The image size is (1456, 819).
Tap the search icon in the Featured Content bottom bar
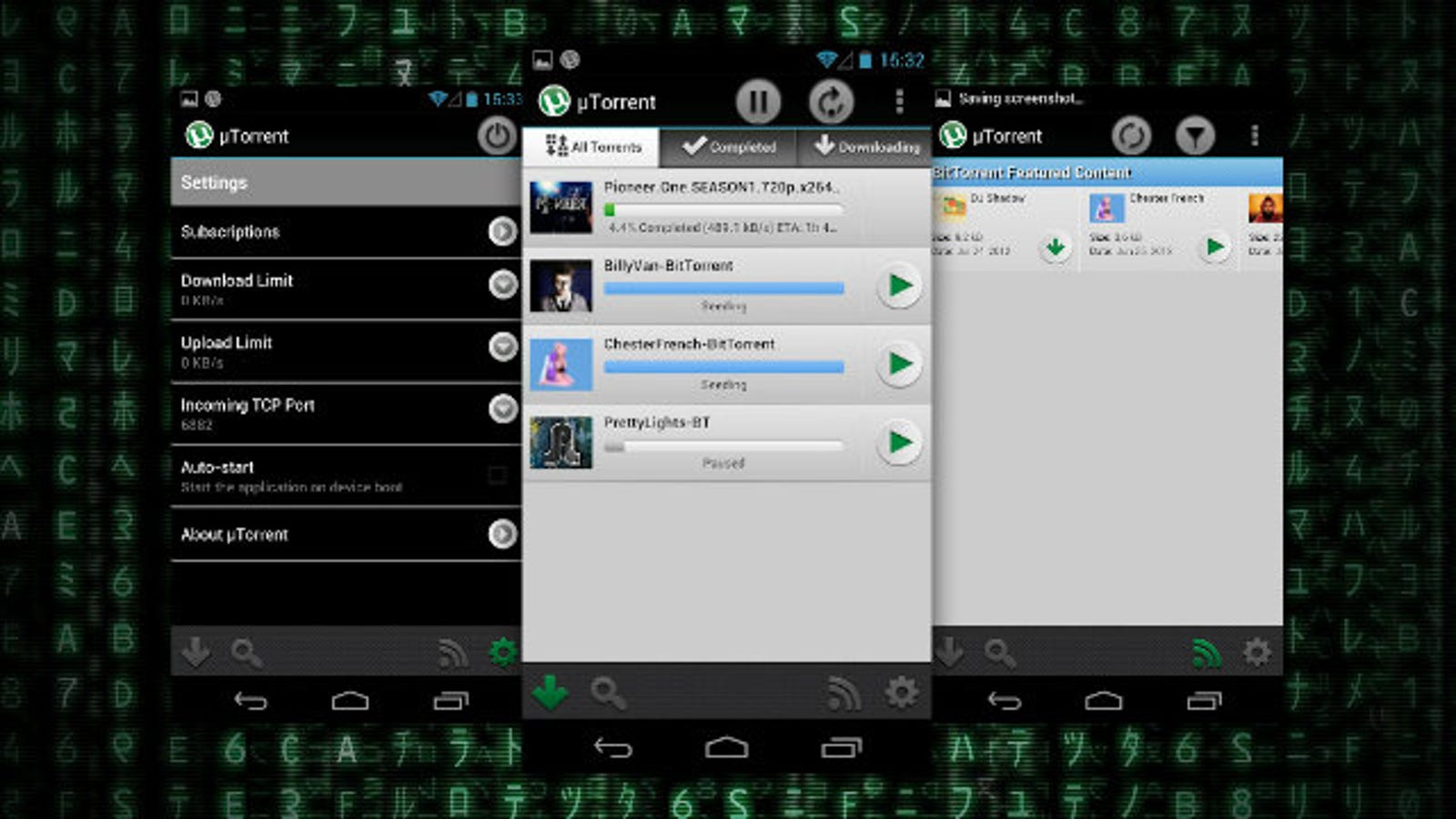999,652
